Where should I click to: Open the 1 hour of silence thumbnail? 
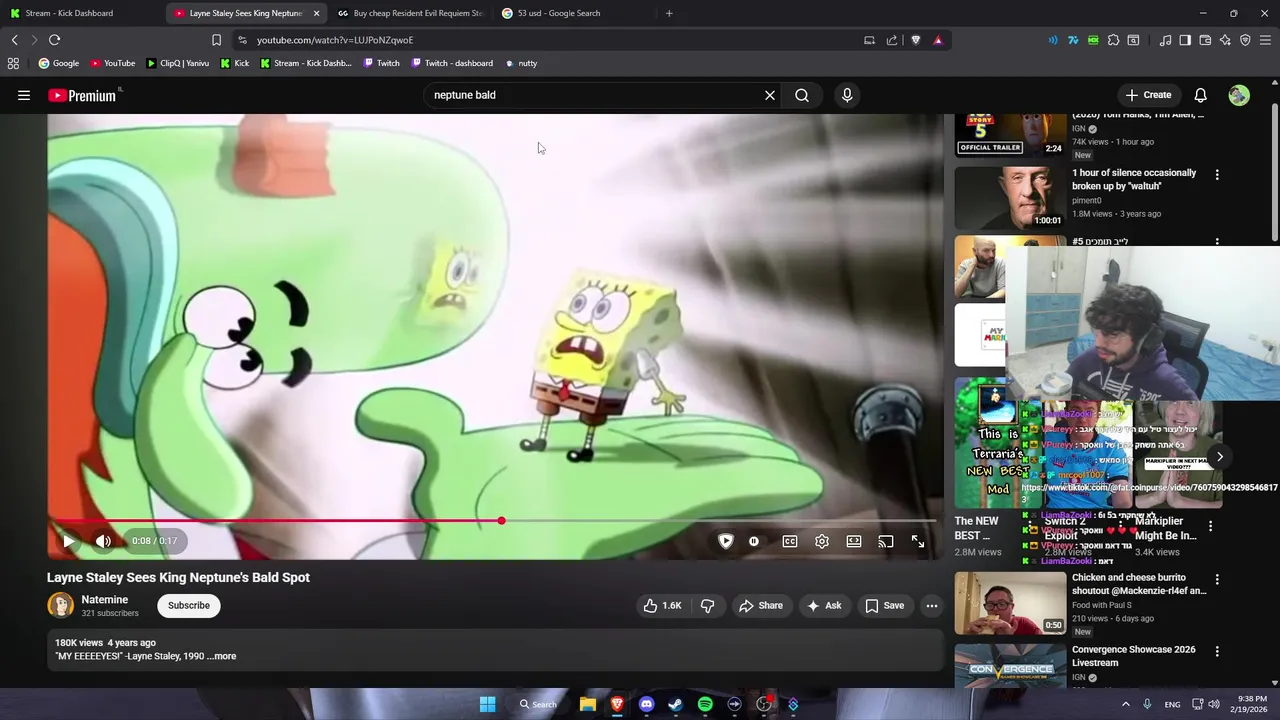tap(1010, 197)
